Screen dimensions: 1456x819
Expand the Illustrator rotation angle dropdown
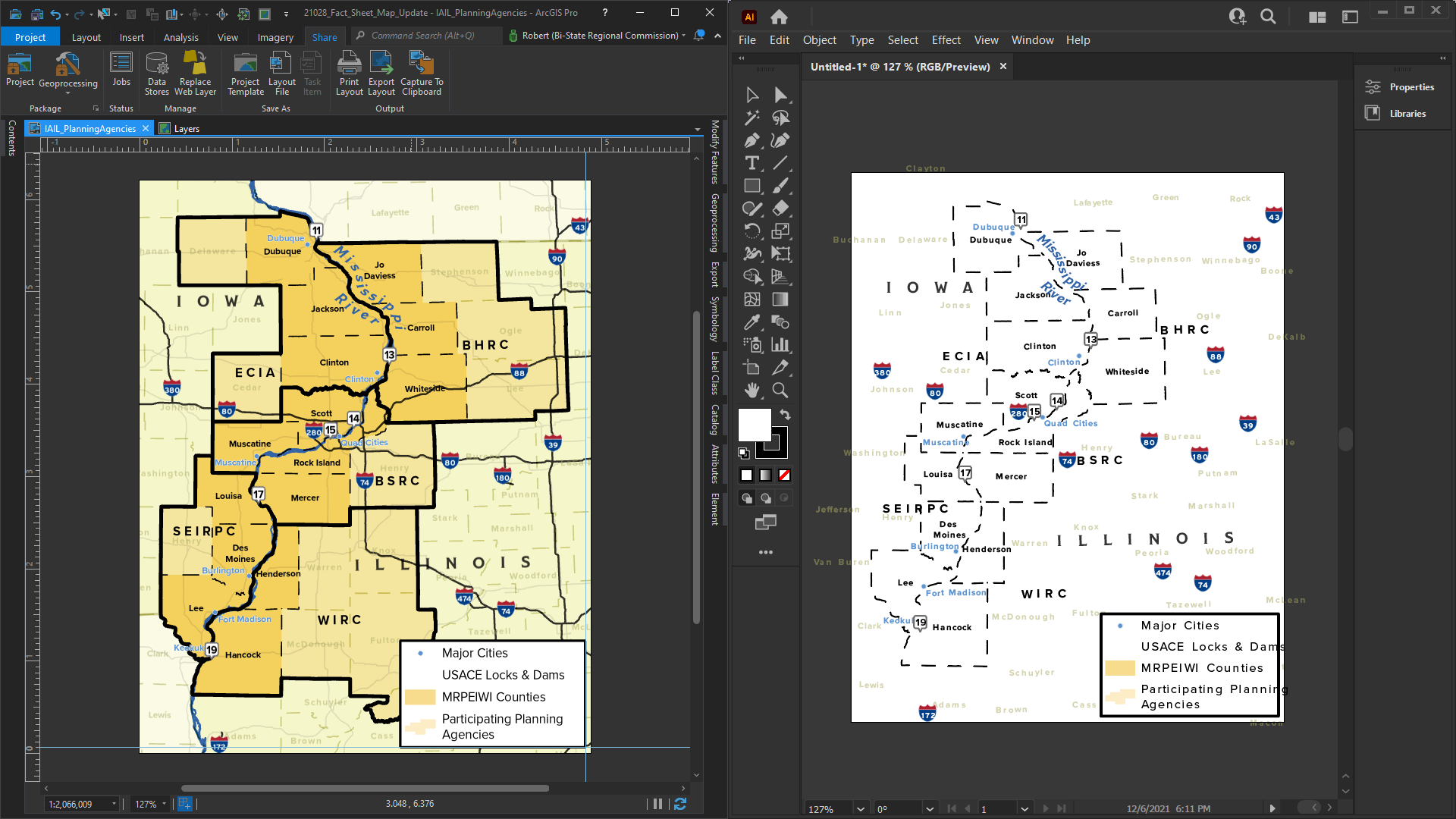pos(930,809)
